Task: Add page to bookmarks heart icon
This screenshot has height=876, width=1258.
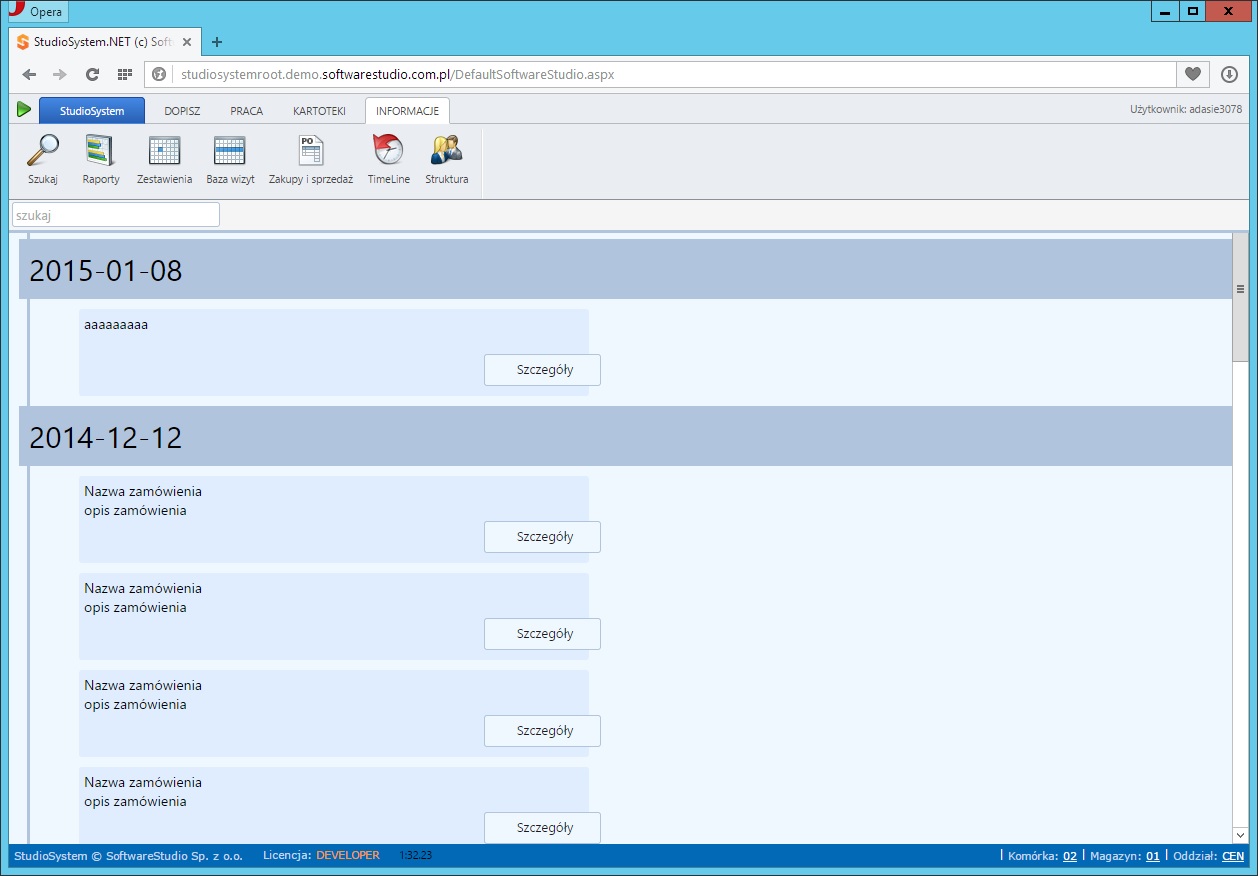Action: 1192,75
